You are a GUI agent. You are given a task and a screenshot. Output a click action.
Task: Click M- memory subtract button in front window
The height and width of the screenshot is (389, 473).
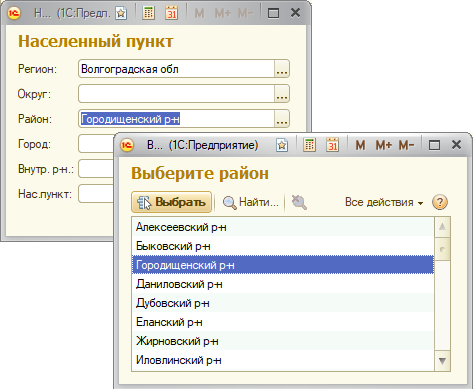[406, 145]
